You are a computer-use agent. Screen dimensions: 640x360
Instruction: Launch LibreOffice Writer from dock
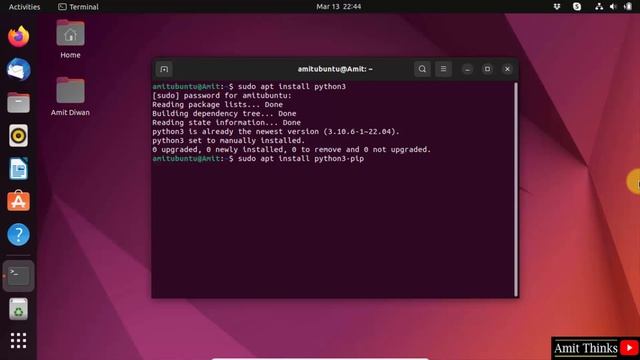18,169
